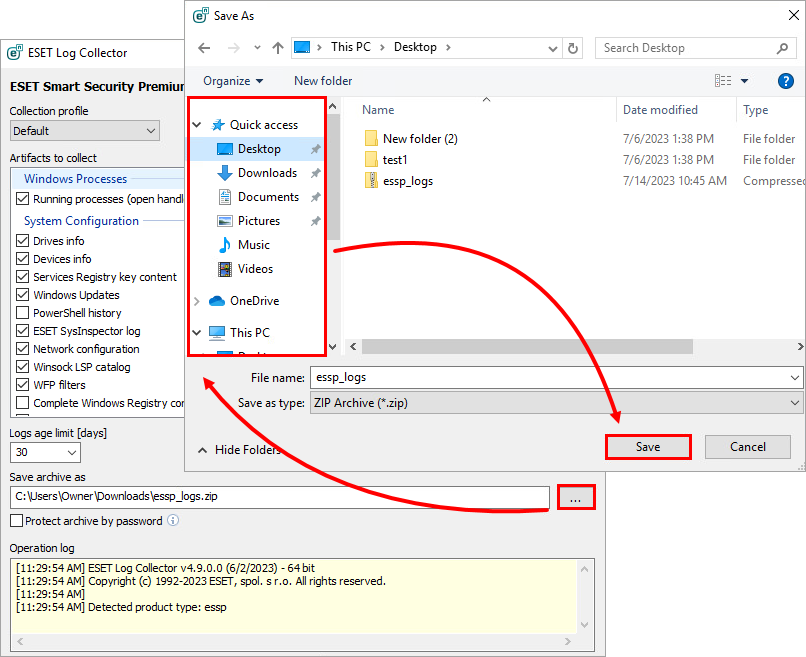Image resolution: width=806 pixels, height=657 pixels.
Task: Open Downloads in the navigation pane
Action: pos(267,173)
